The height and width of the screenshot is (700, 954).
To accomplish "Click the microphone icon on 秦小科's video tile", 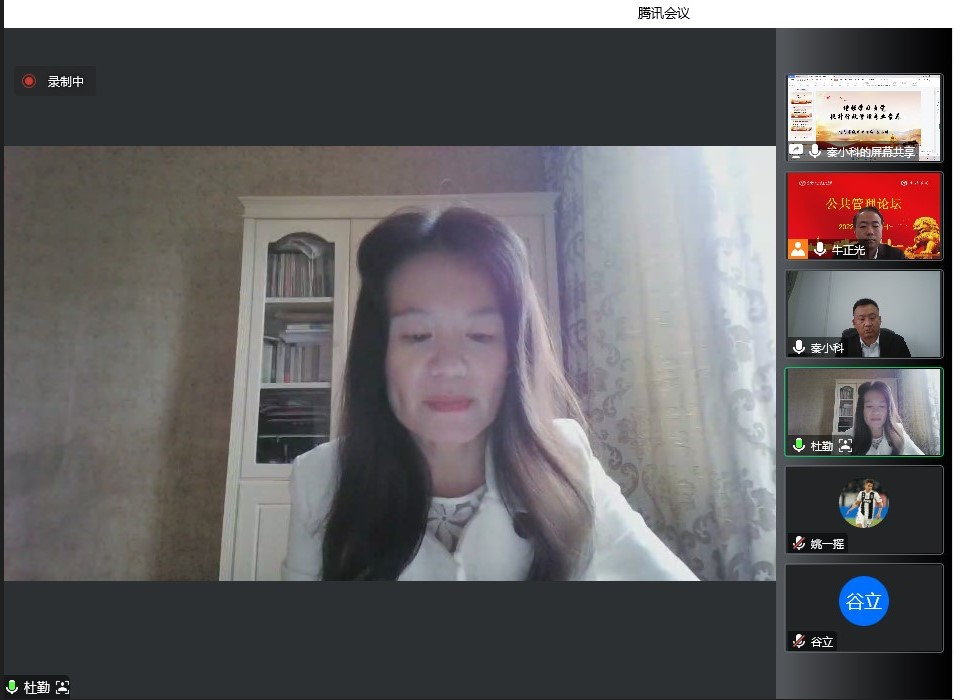I will pyautogui.click(x=799, y=348).
